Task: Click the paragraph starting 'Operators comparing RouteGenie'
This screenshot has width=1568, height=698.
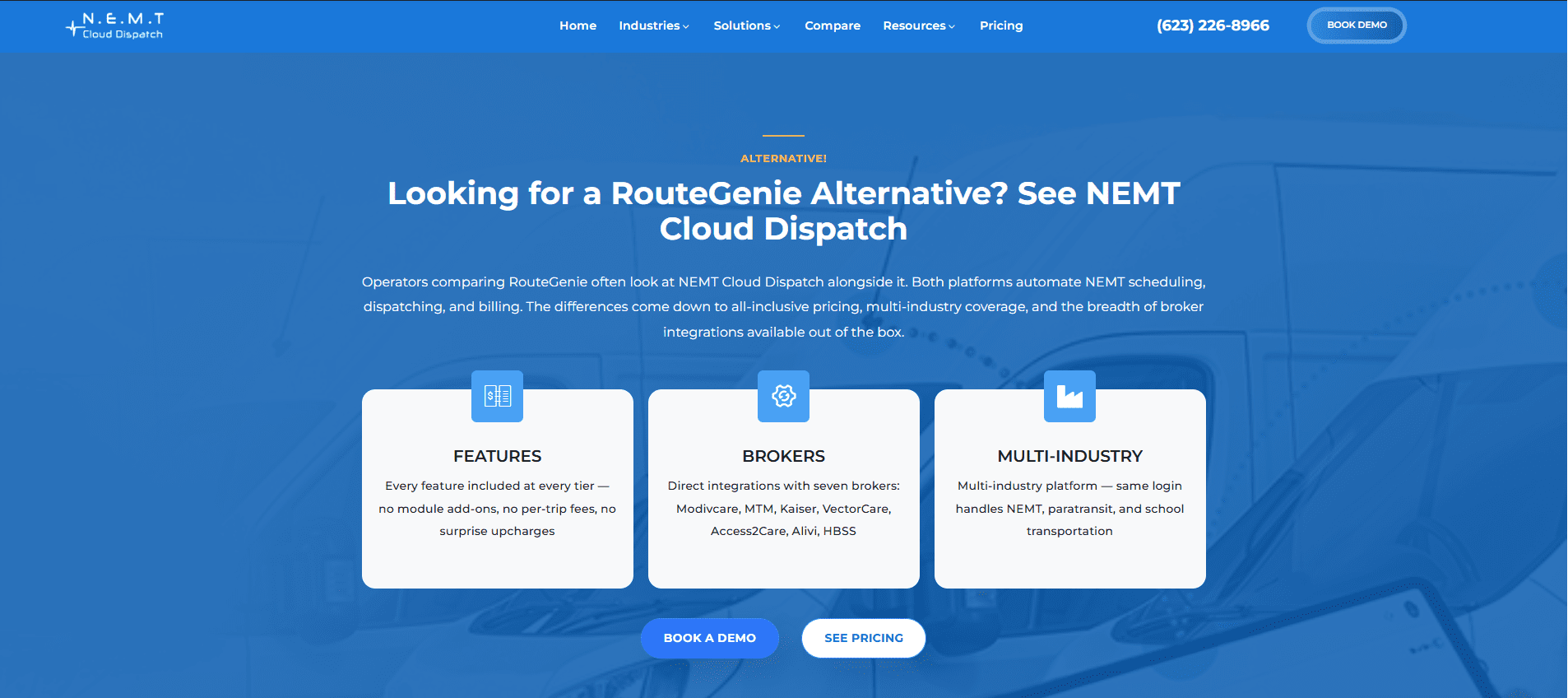Action: coord(783,306)
